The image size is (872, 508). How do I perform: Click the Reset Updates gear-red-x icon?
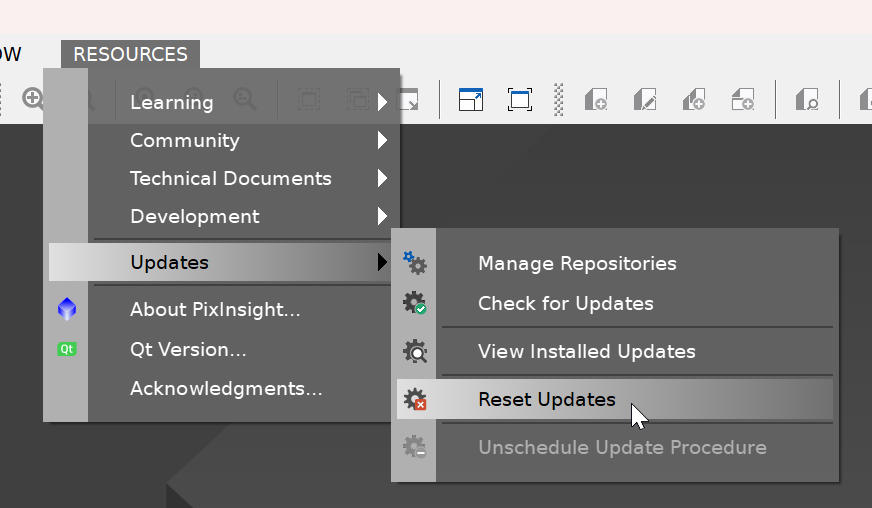pos(415,400)
